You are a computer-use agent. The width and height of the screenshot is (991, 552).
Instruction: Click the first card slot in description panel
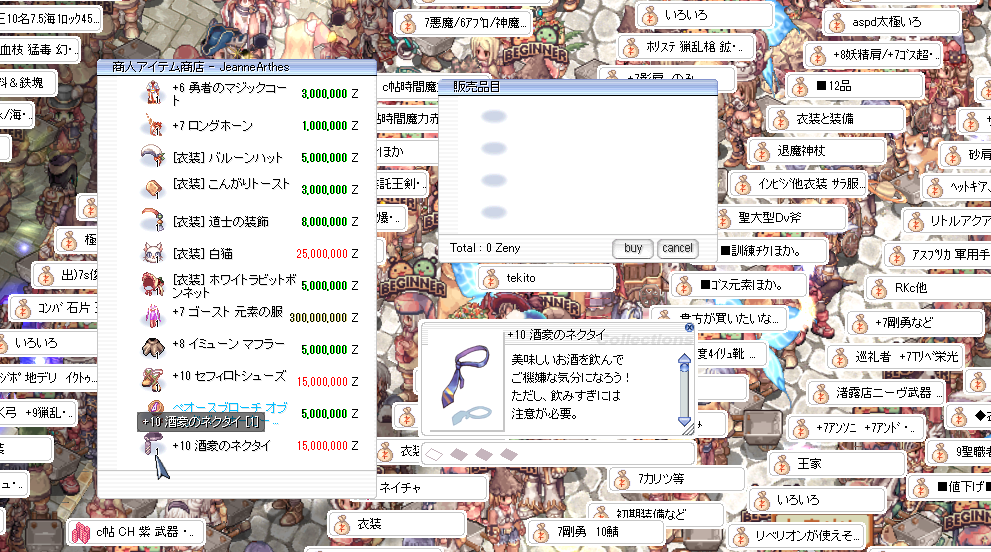click(433, 454)
